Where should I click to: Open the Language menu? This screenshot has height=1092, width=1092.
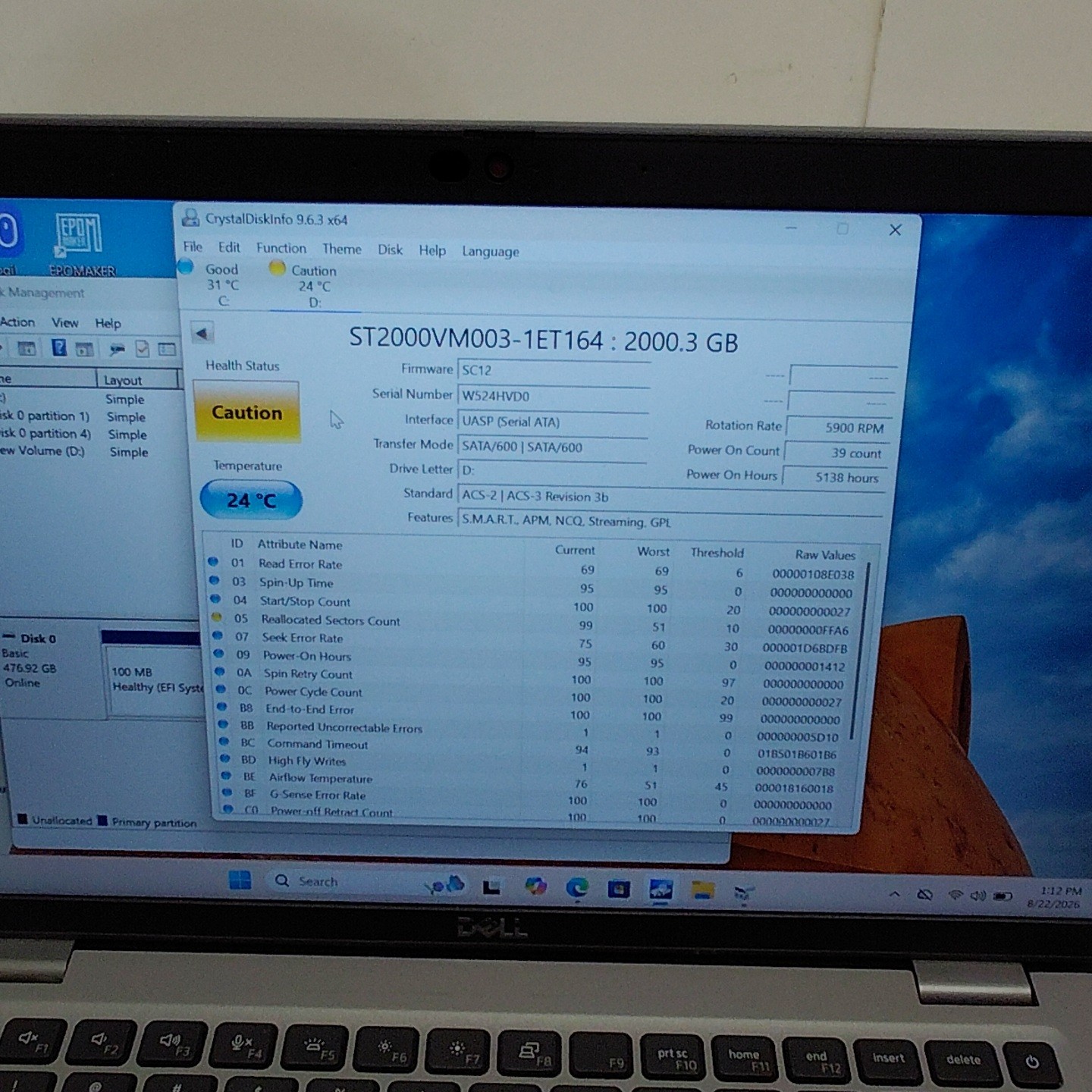pyautogui.click(x=491, y=251)
